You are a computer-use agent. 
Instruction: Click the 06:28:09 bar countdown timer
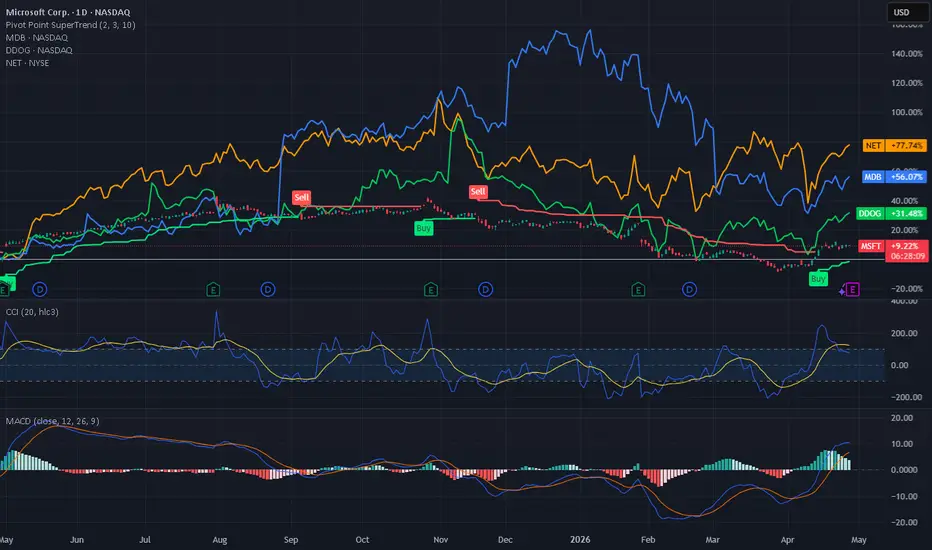[x=906, y=256]
